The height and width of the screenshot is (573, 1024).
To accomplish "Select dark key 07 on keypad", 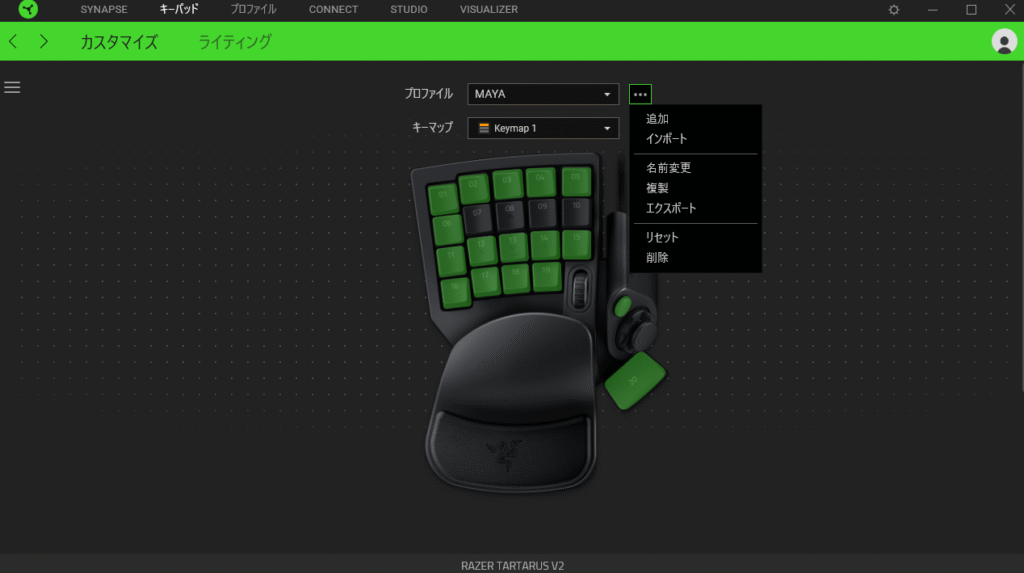I will tap(477, 218).
